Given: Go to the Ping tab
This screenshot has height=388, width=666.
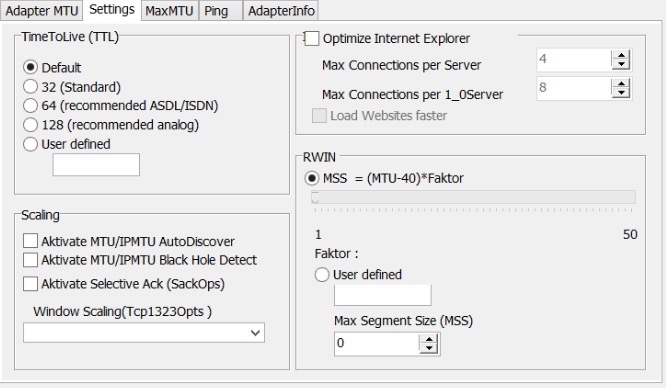Looking at the screenshot, I should click(x=220, y=11).
